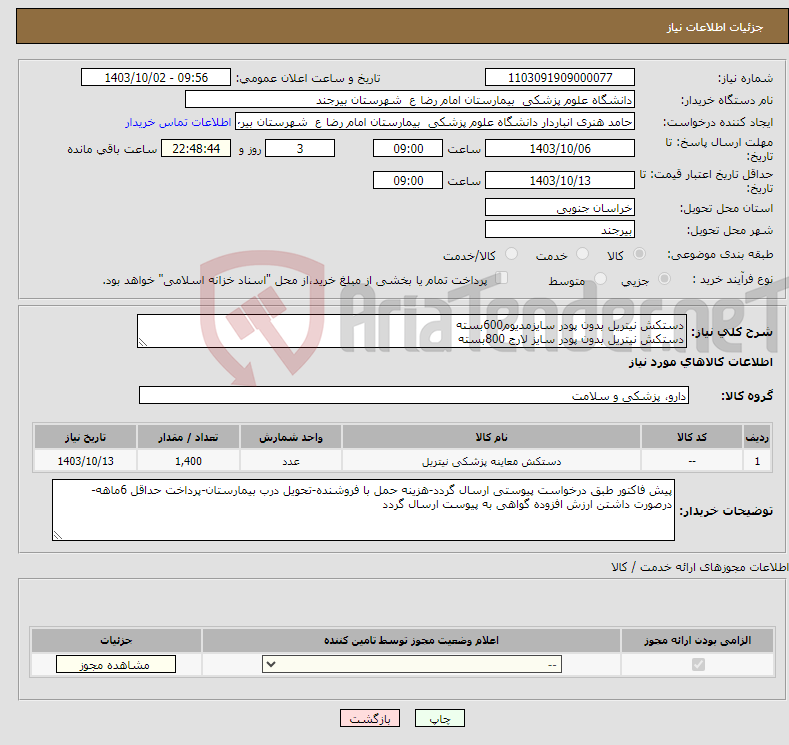Click the کد کالا column header
The height and width of the screenshot is (745, 789).
[692, 437]
